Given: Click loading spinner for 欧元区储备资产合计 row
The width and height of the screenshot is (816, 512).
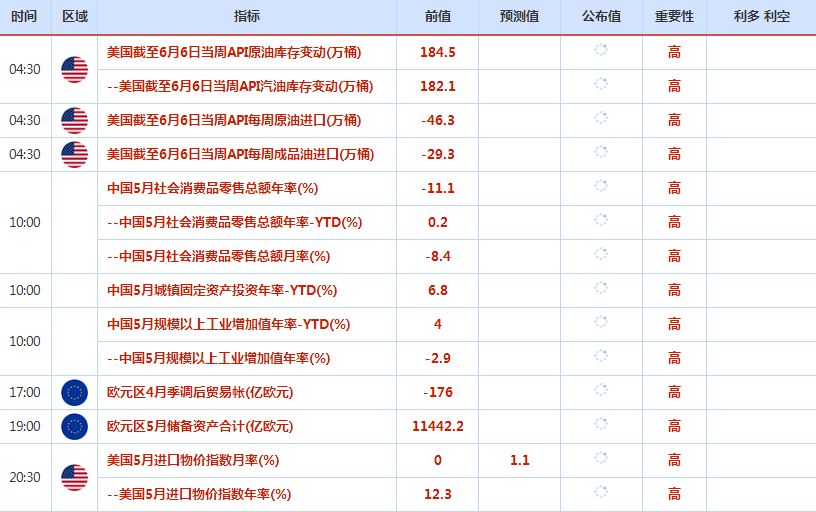Looking at the screenshot, I should [601, 424].
